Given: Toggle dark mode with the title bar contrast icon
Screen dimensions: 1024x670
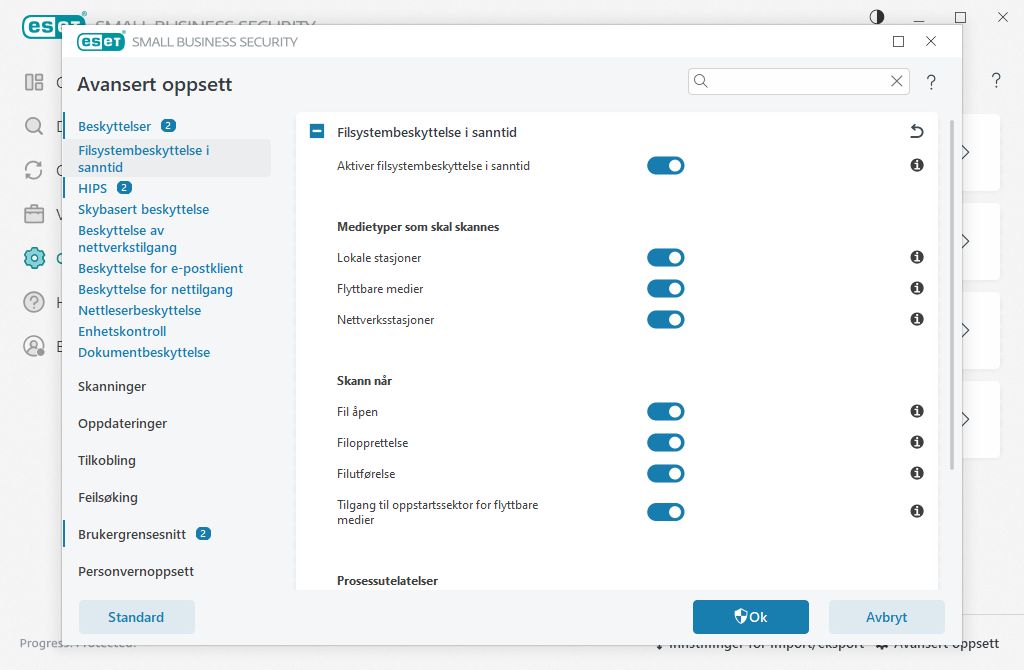Looking at the screenshot, I should coord(876,17).
